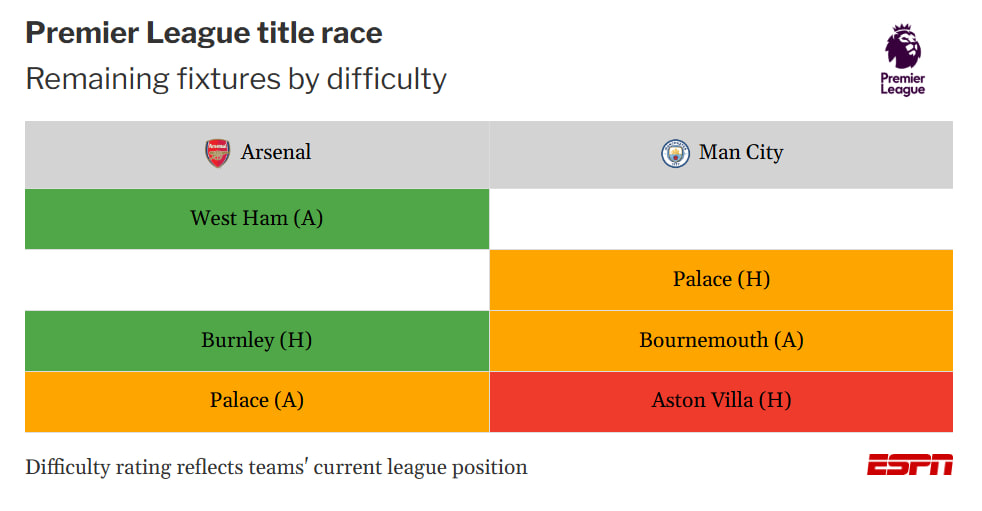
Task: Click the West Ham (A) green cell
Action: 257,219
